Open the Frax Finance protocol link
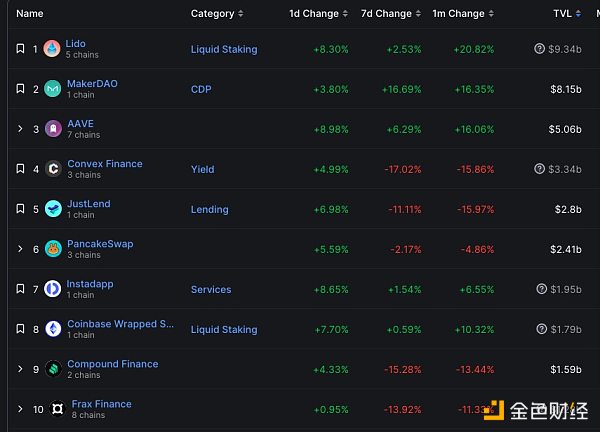Viewport: 600px width, 432px height. 101,404
